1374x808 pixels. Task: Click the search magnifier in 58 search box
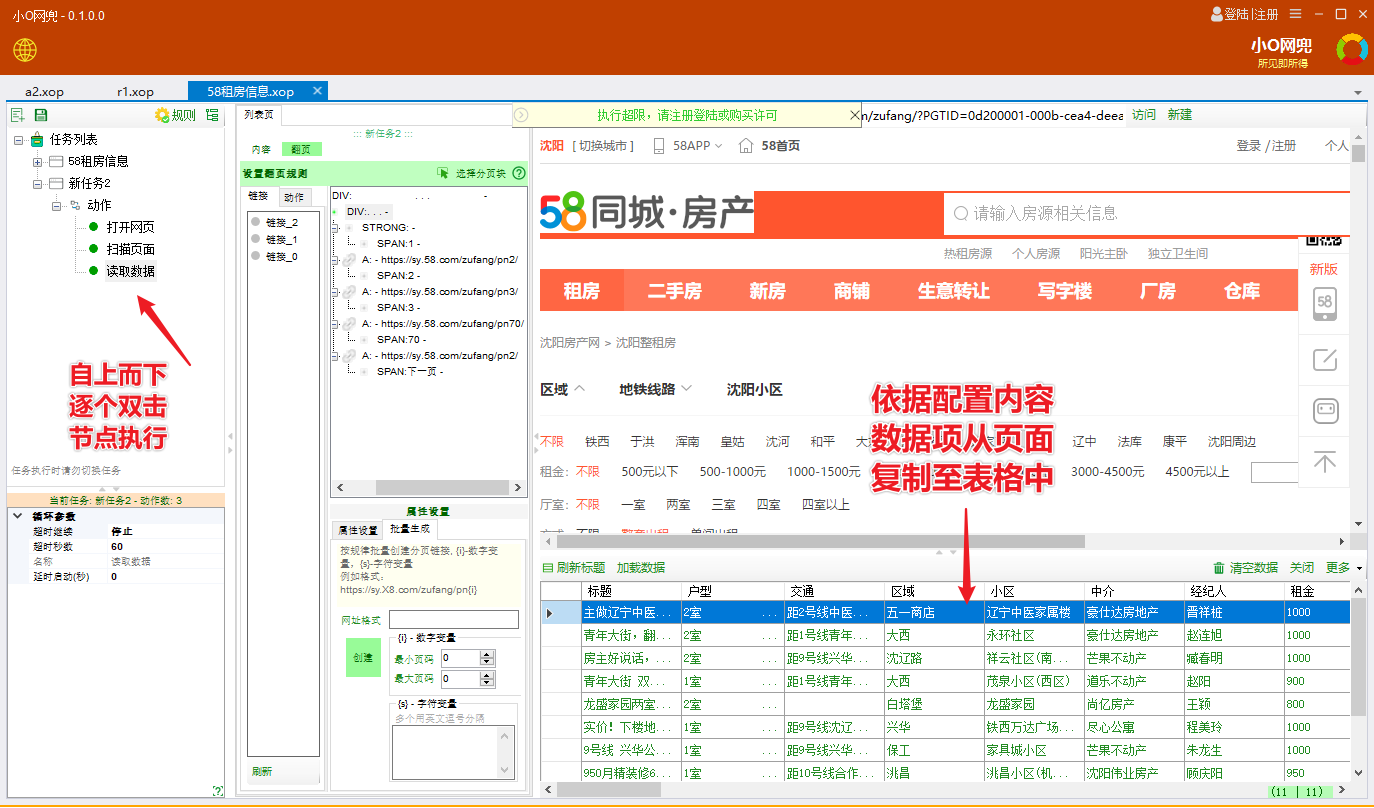tap(961, 213)
